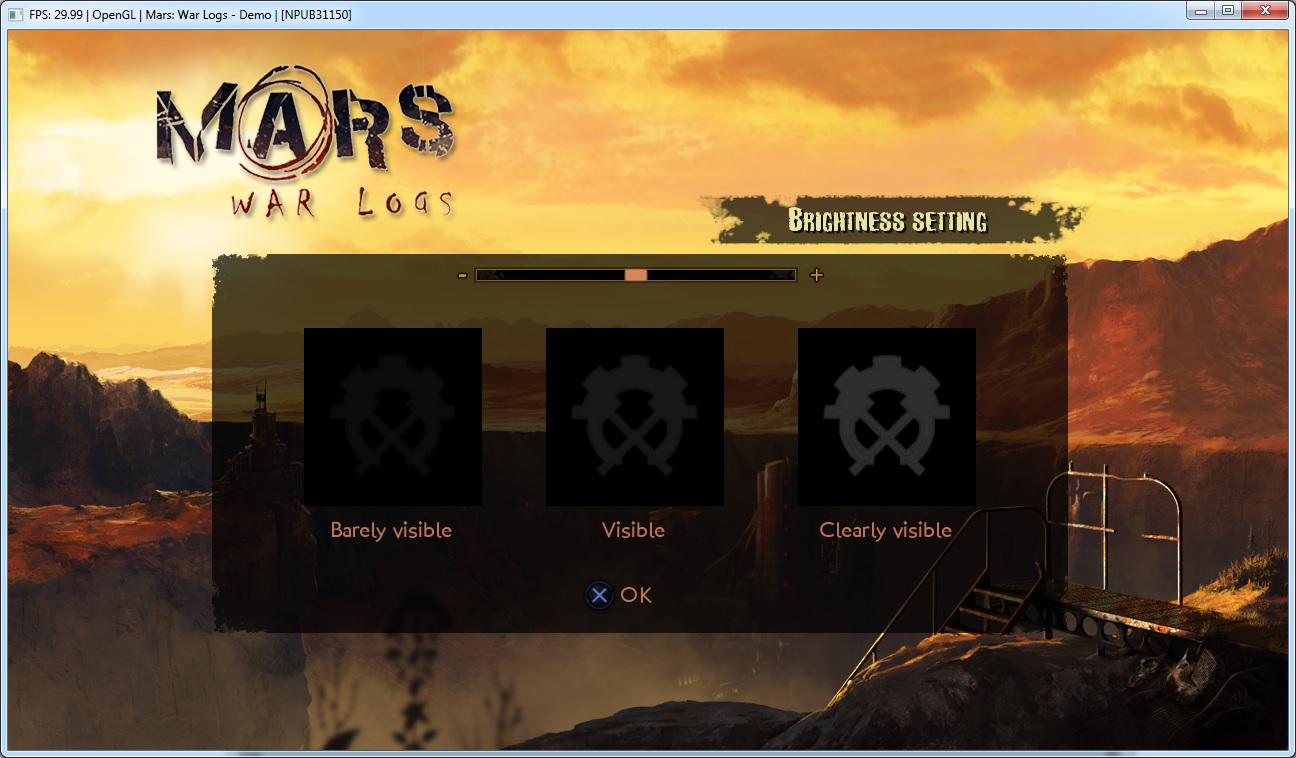This screenshot has height=758, width=1296.
Task: Close the Mars: War Logs window
Action: pos(1265,11)
